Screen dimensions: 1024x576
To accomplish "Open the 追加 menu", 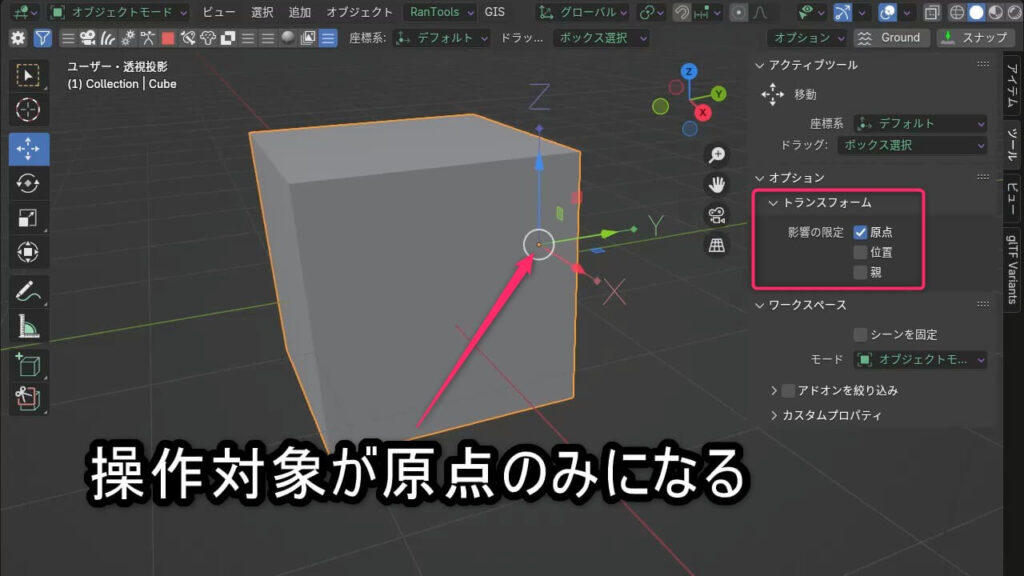I will click(x=300, y=12).
